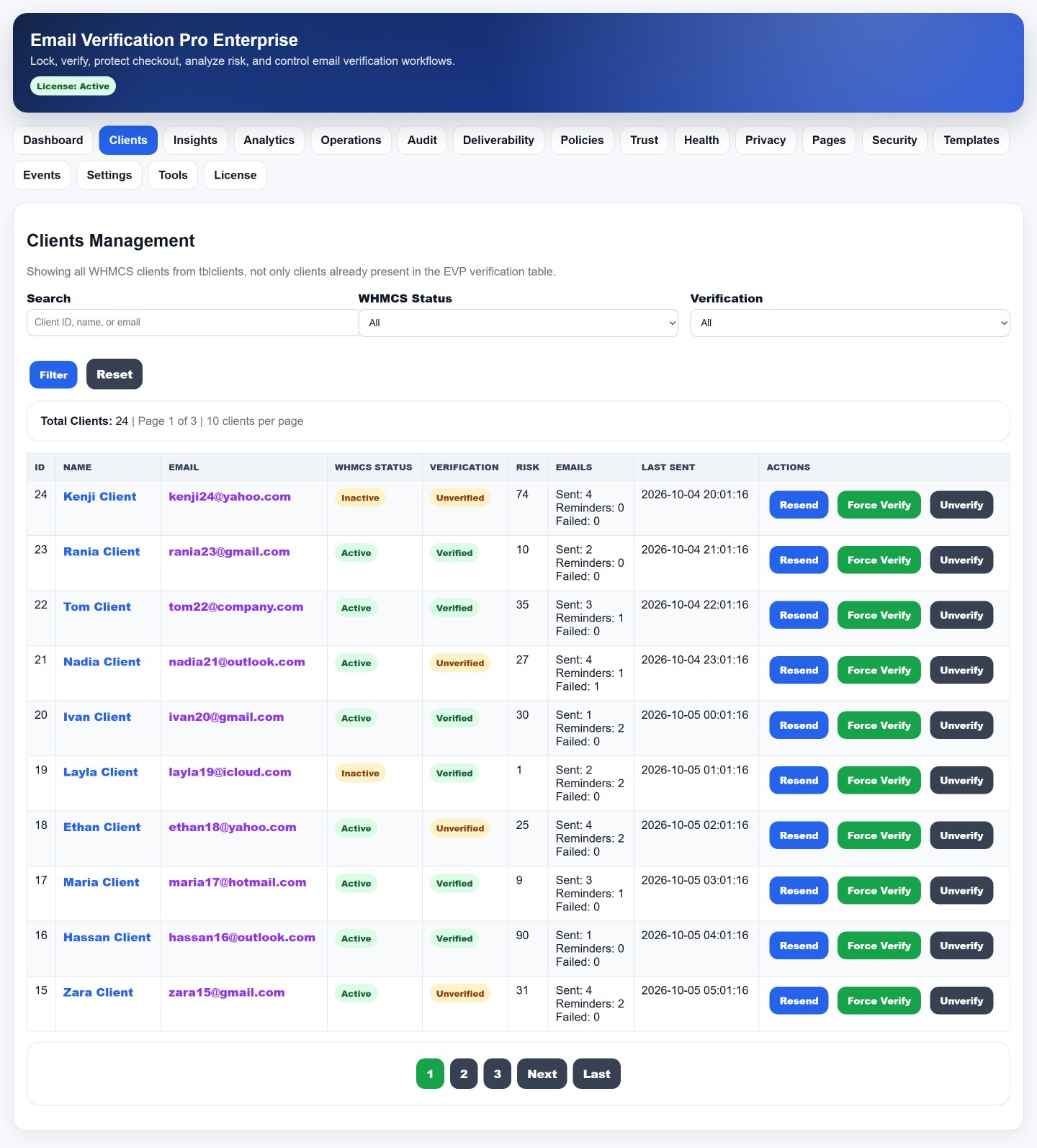Open the Insights tab
Image resolution: width=1037 pixels, height=1148 pixels.
[195, 140]
